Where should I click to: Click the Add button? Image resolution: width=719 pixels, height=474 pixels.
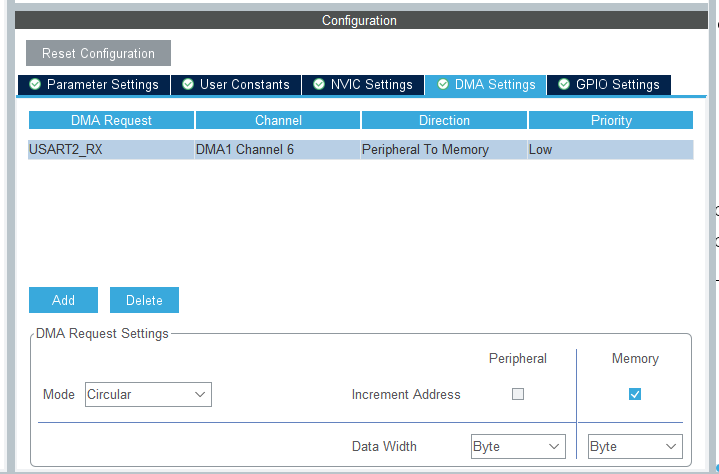point(63,300)
